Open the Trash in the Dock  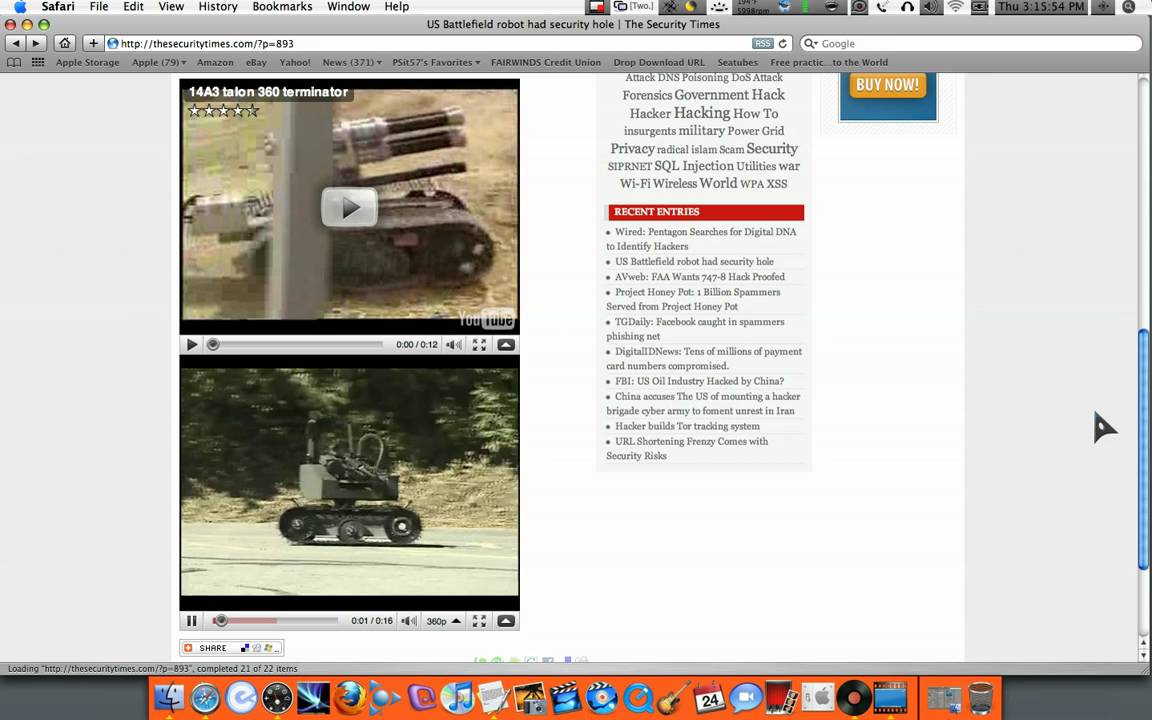[x=981, y=698]
